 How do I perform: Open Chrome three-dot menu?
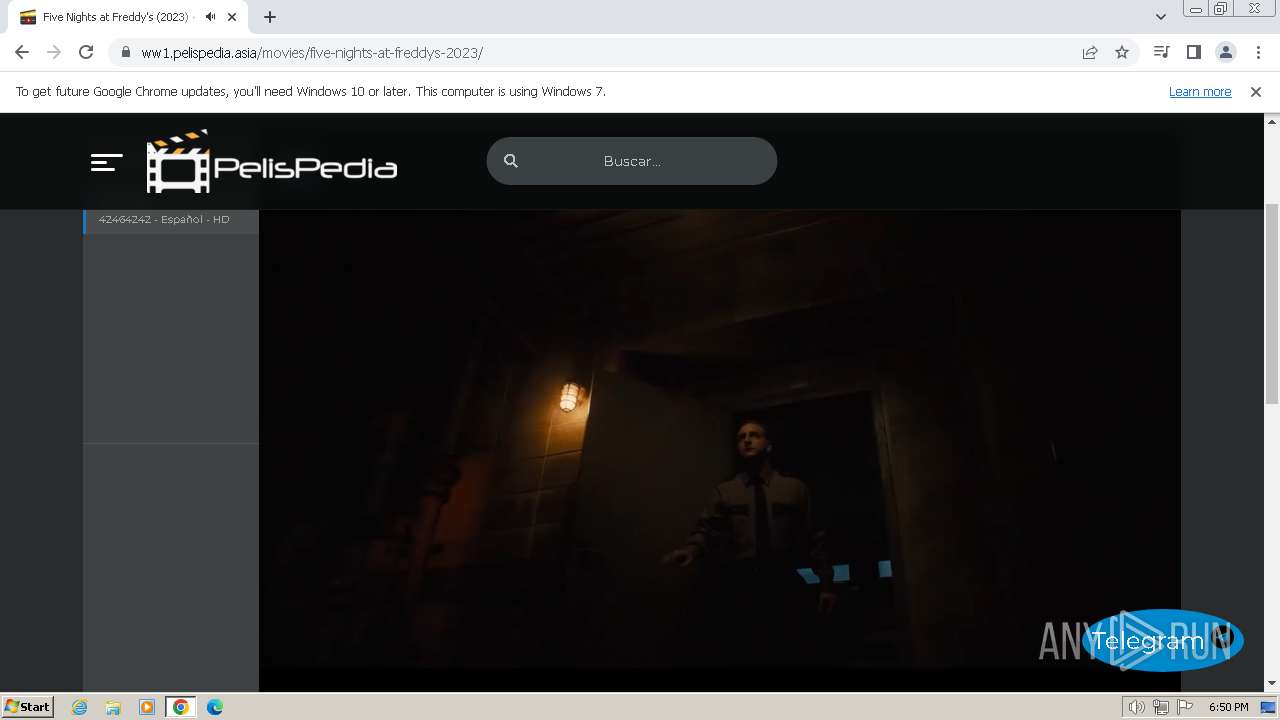click(1258, 52)
